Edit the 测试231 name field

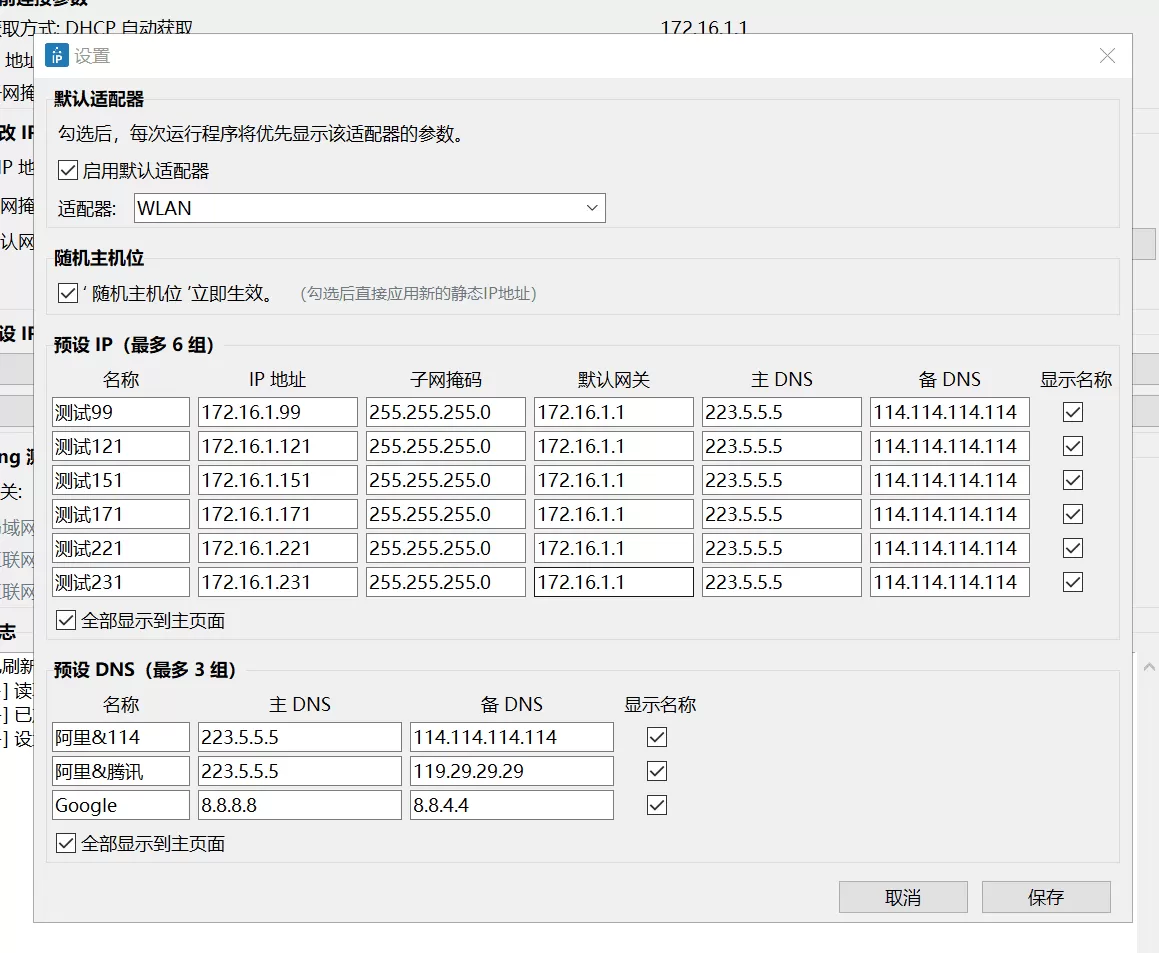[120, 582]
